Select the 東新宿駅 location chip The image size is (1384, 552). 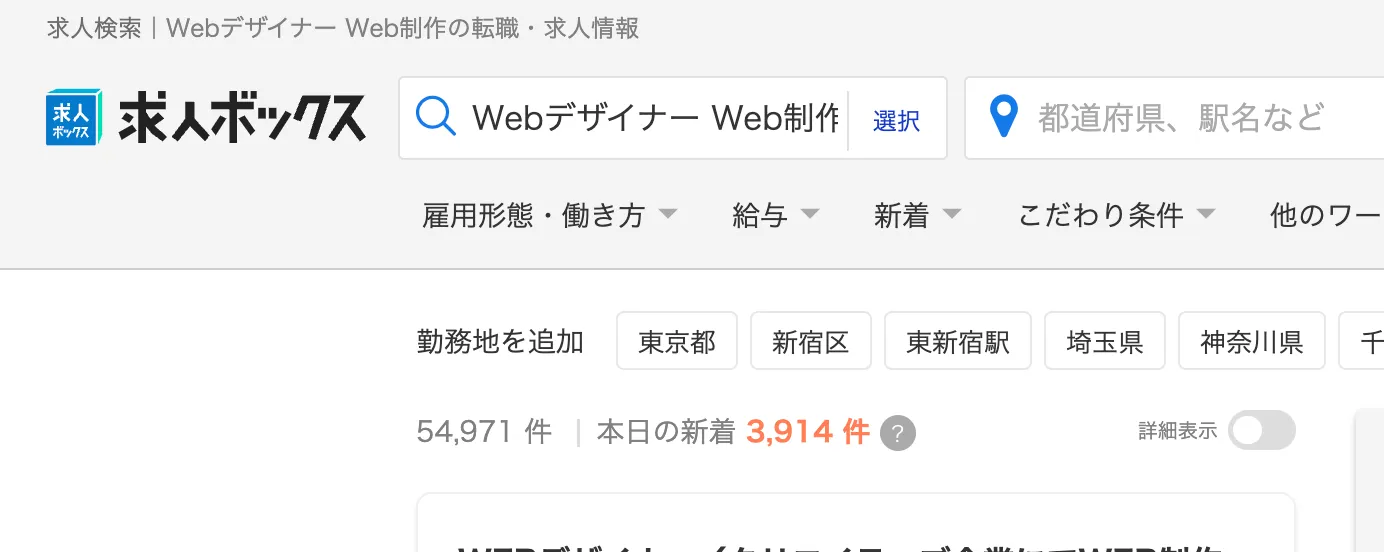click(958, 341)
